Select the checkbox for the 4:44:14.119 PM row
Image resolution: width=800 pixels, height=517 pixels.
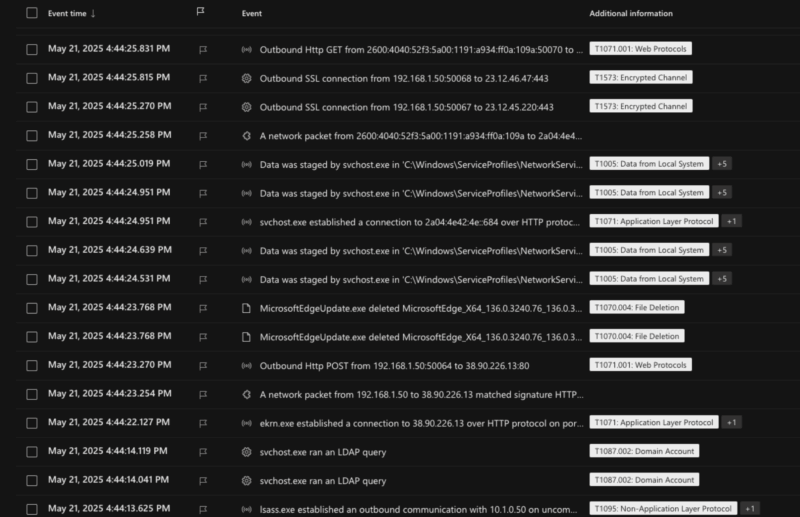coord(32,452)
